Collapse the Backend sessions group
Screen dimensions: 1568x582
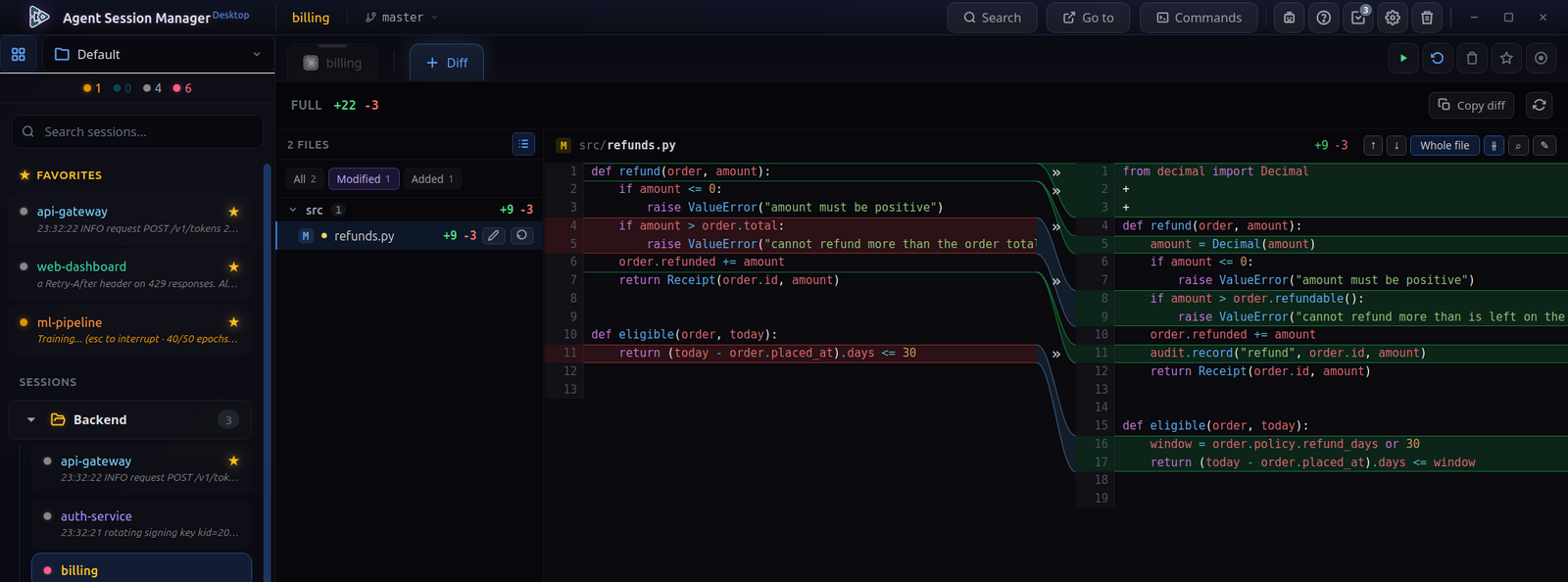point(31,419)
